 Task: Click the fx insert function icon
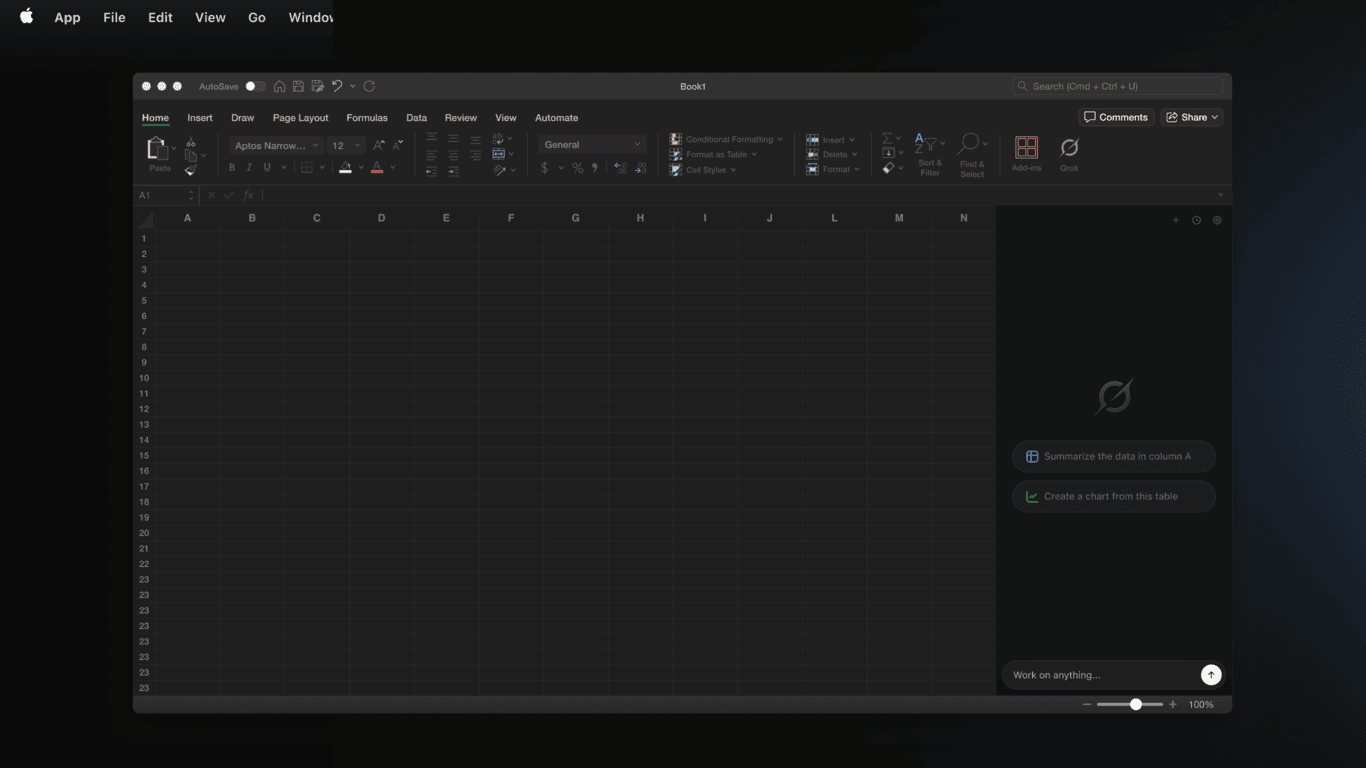click(x=248, y=195)
